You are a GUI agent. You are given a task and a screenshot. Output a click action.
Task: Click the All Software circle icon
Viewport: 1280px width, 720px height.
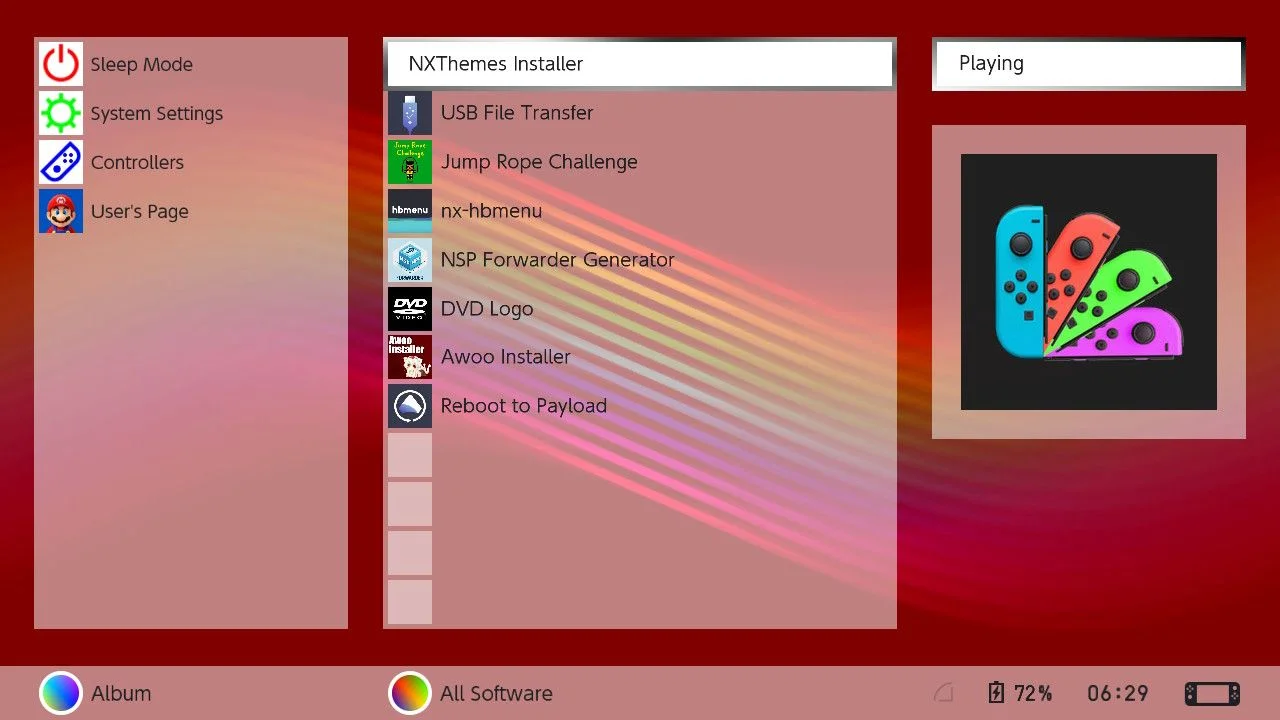point(409,693)
